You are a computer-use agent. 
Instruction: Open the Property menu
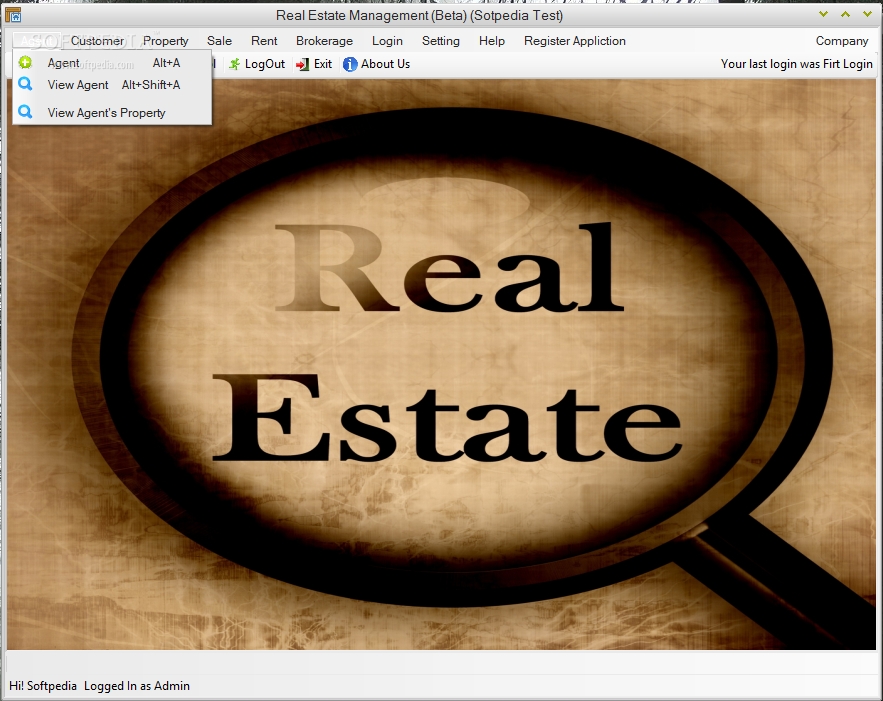pos(166,41)
